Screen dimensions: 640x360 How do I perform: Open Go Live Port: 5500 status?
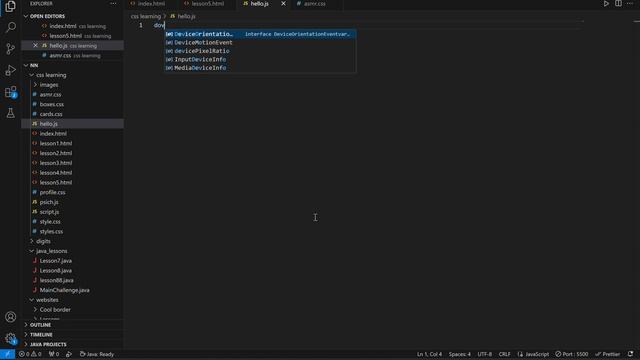point(571,354)
